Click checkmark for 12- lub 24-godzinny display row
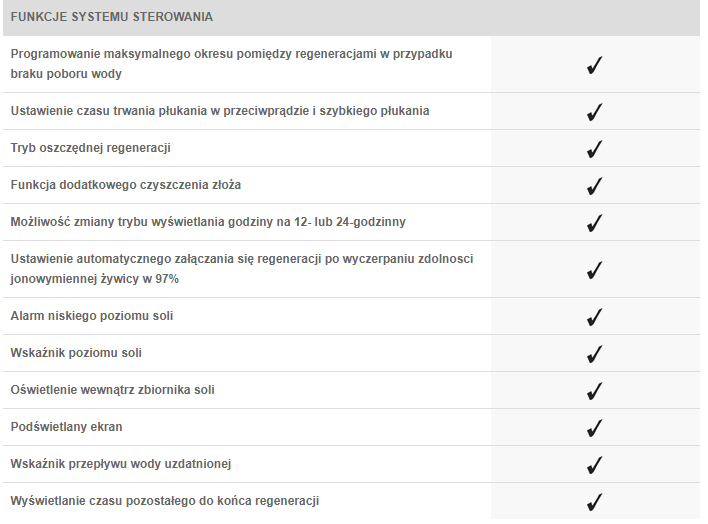The image size is (708, 524). 595,223
